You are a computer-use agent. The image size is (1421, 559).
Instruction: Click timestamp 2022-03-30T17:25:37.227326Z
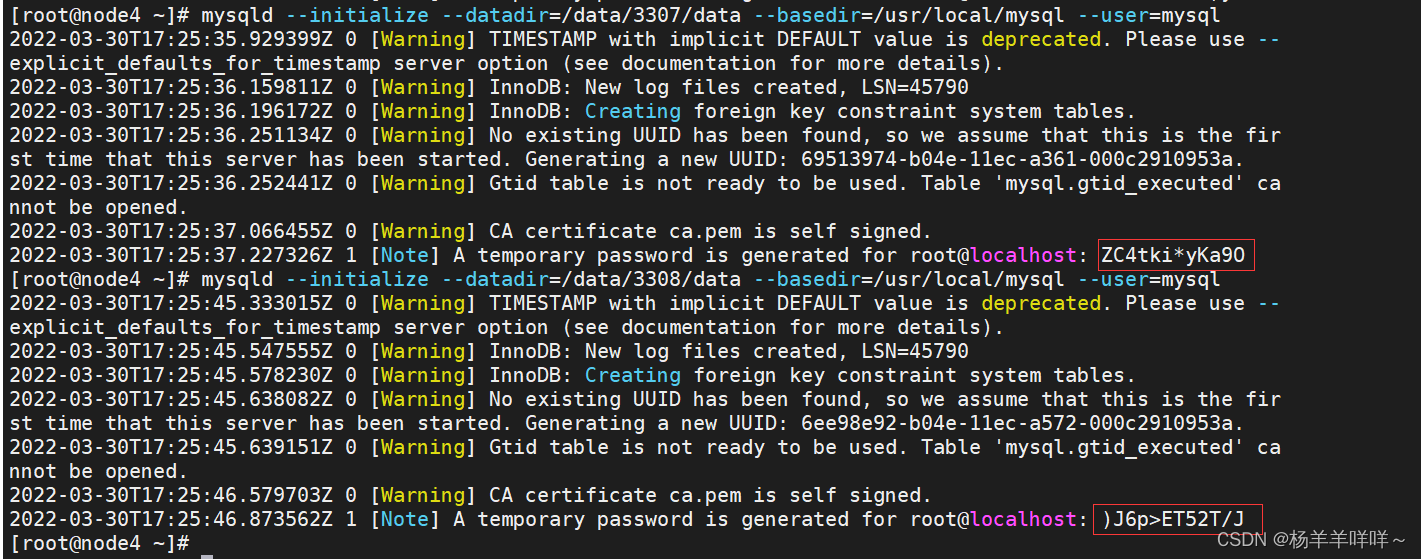tap(171, 256)
